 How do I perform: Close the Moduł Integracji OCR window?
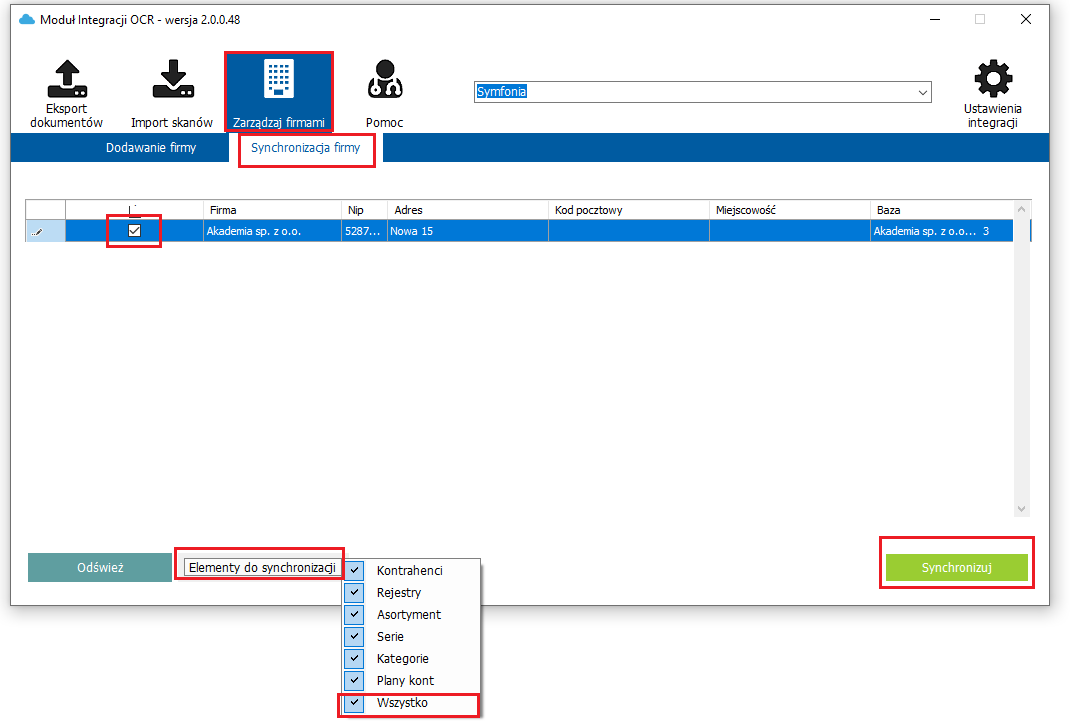pos(1026,19)
